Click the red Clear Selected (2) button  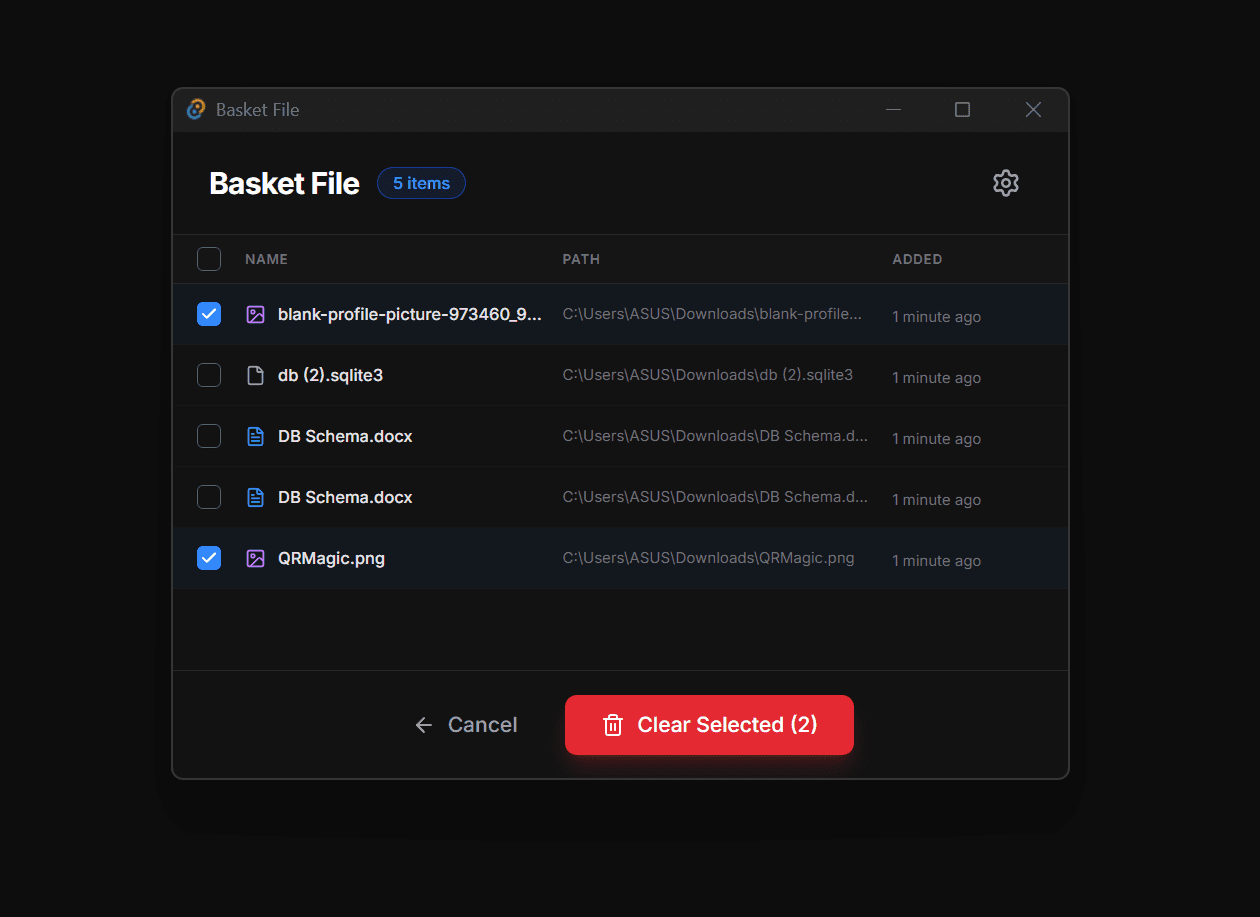point(709,725)
